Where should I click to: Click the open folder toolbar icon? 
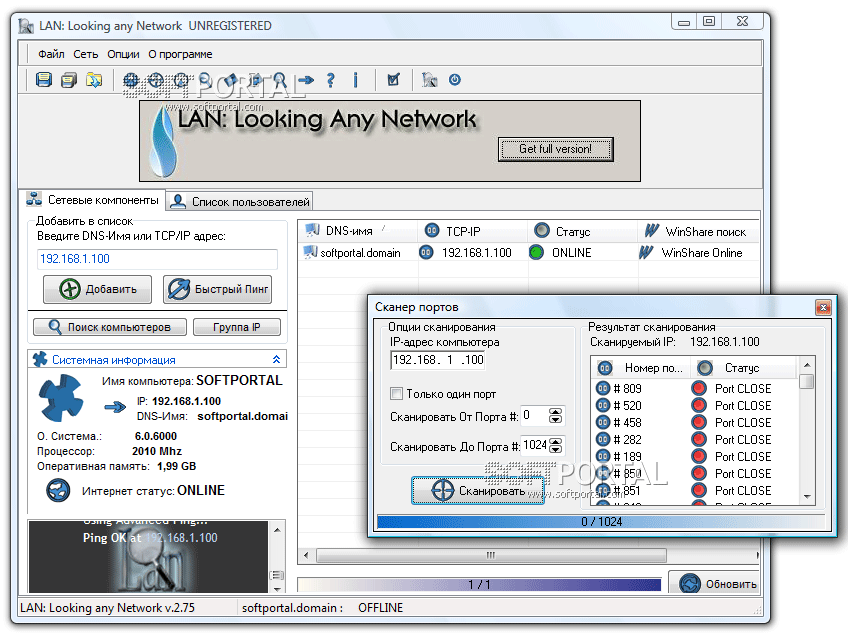click(x=94, y=80)
